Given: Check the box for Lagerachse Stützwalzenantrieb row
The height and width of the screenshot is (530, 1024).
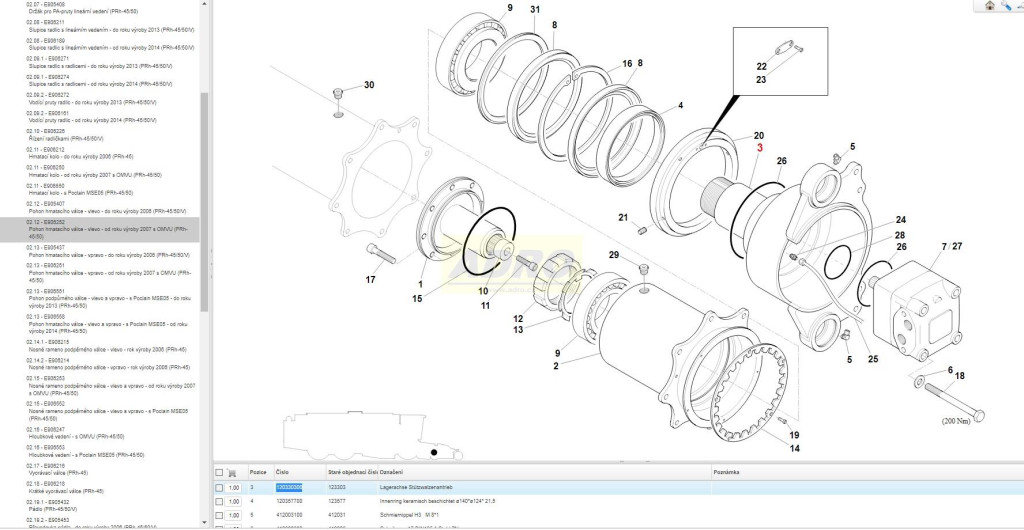Looking at the screenshot, I should [219, 488].
